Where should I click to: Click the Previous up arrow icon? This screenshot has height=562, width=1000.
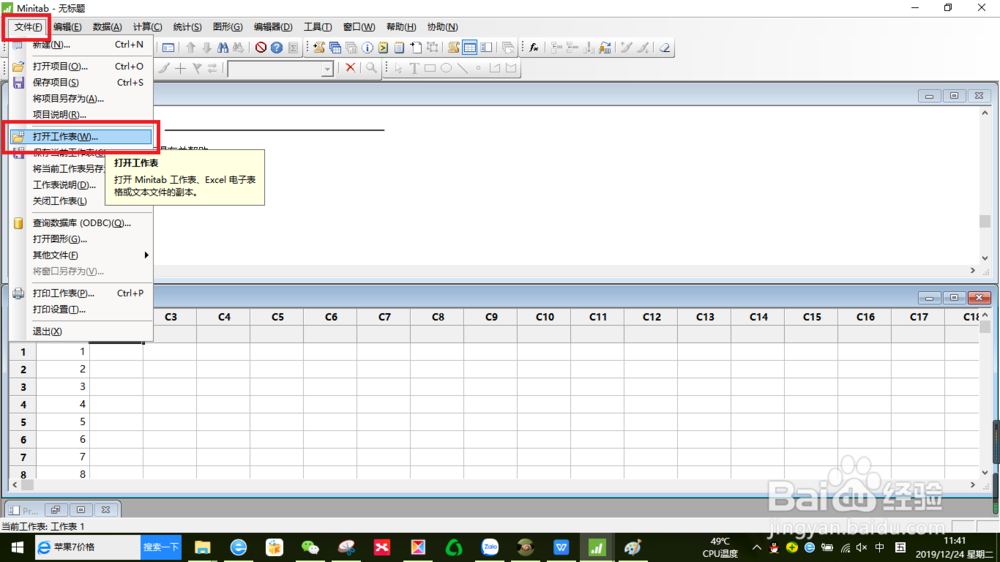point(191,48)
